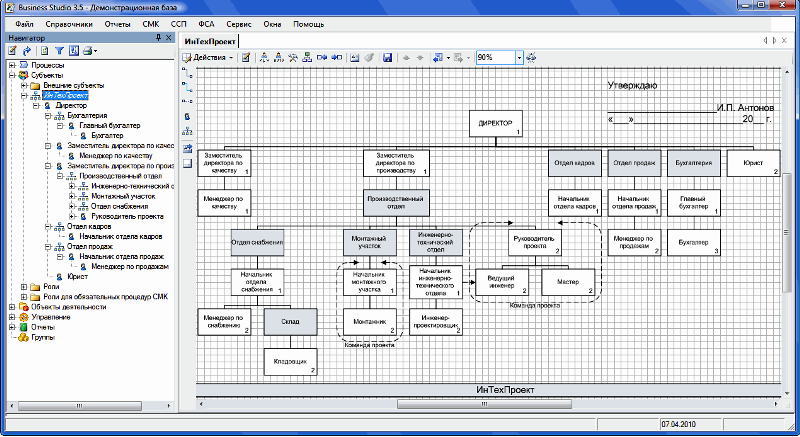Select the department org-unit tool in vertical palette
Image resolution: width=800 pixels, height=437 pixels.
pos(187,132)
